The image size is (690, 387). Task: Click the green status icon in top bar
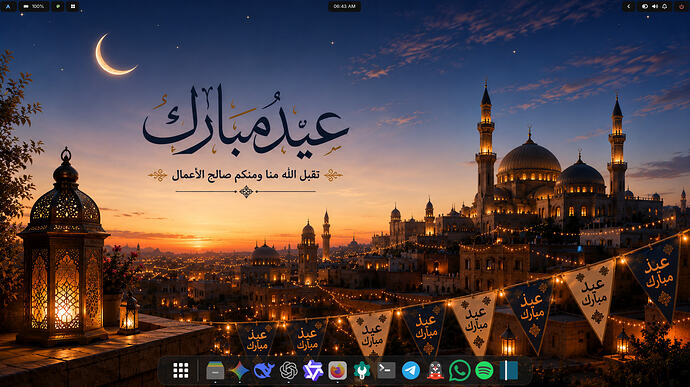pos(58,7)
